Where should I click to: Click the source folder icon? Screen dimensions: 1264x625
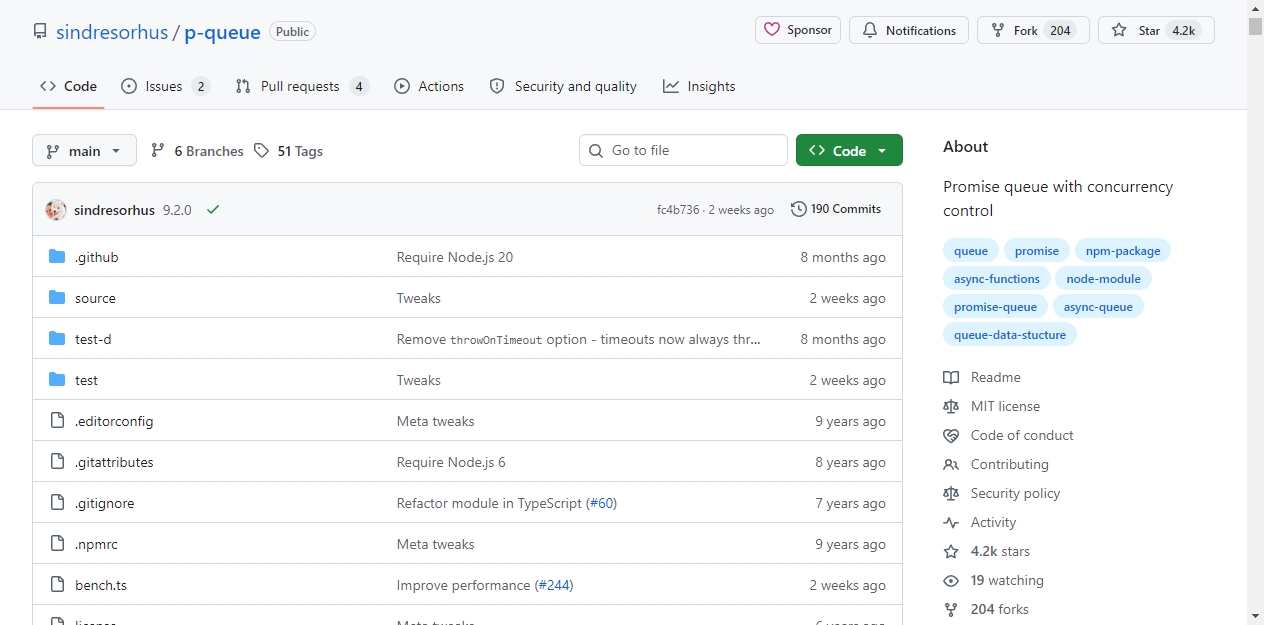pyautogui.click(x=57, y=298)
